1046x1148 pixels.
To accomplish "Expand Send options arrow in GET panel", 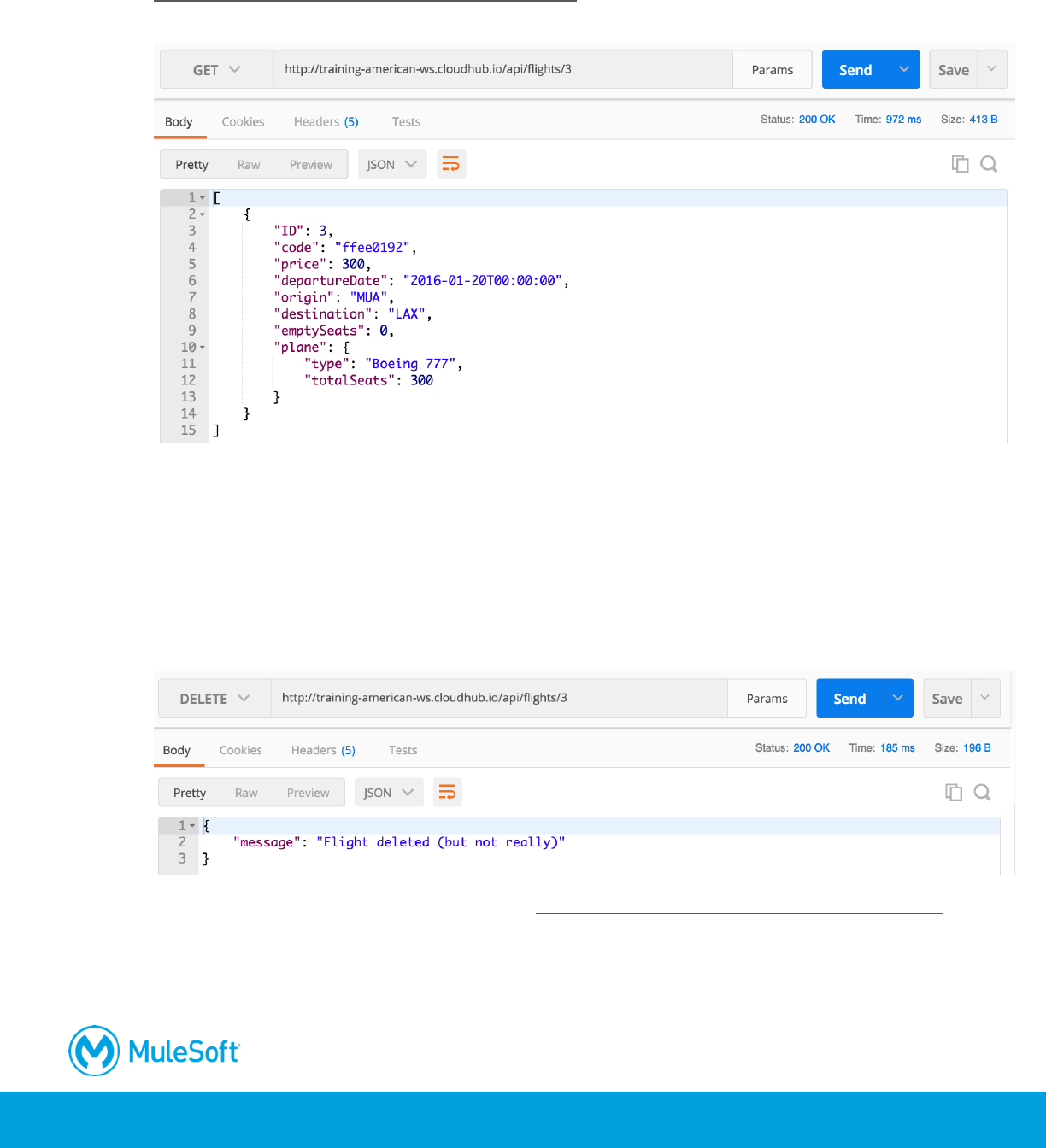I will click(904, 70).
